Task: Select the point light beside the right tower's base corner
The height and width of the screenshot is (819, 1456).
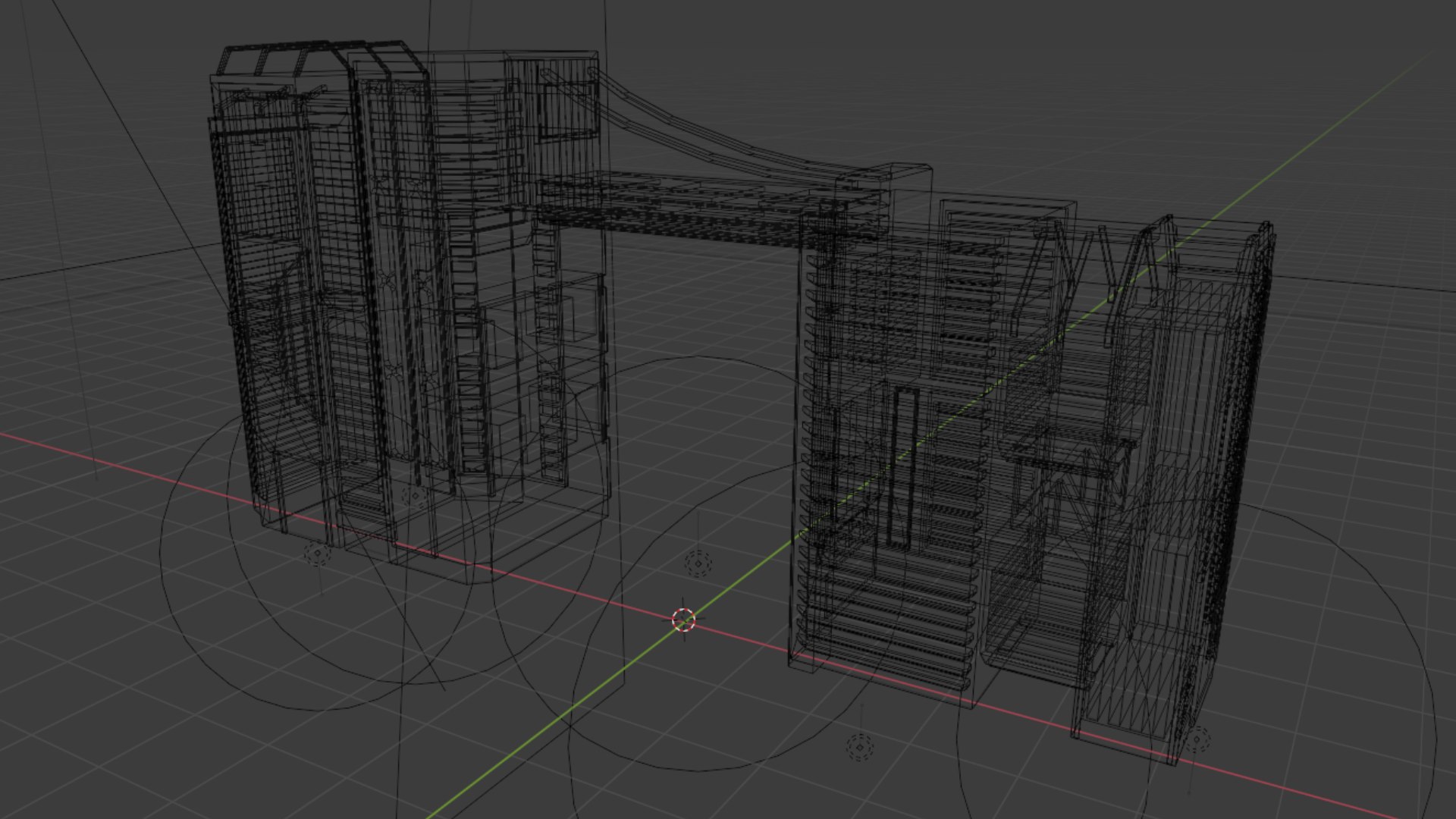Action: click(1197, 739)
